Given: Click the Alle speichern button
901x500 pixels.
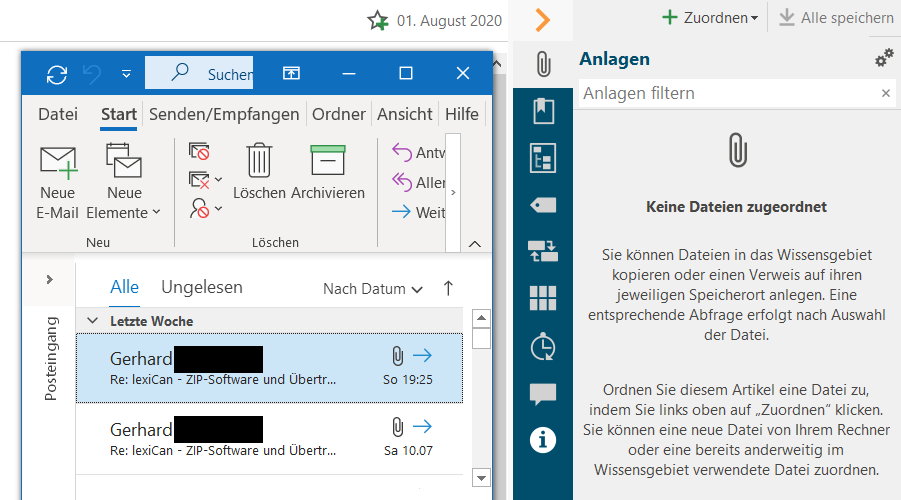Looking at the screenshot, I should [x=836, y=18].
